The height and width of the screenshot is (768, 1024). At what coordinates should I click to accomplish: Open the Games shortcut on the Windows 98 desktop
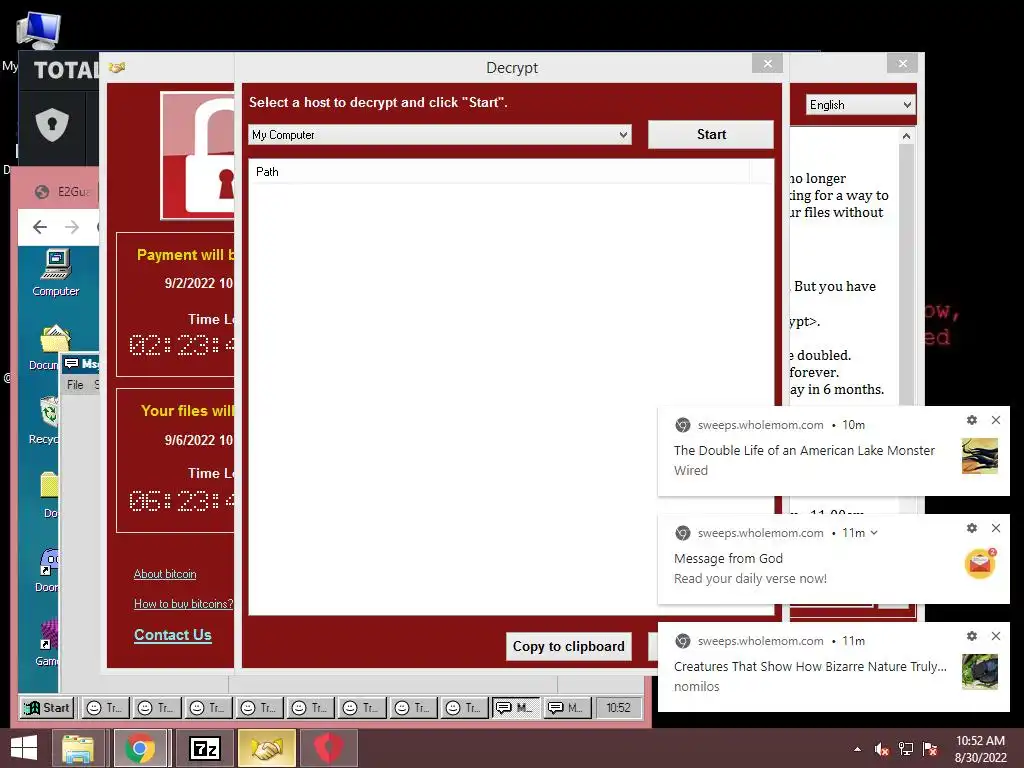click(47, 643)
